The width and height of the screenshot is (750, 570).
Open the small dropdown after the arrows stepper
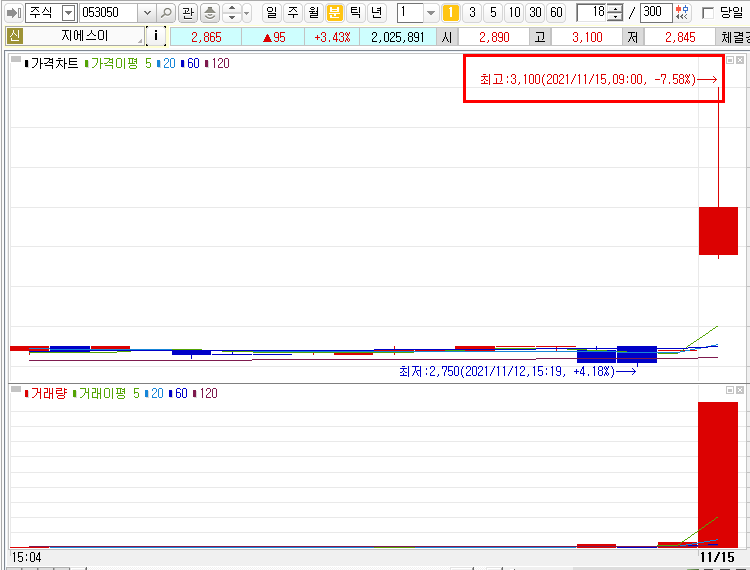click(x=247, y=12)
